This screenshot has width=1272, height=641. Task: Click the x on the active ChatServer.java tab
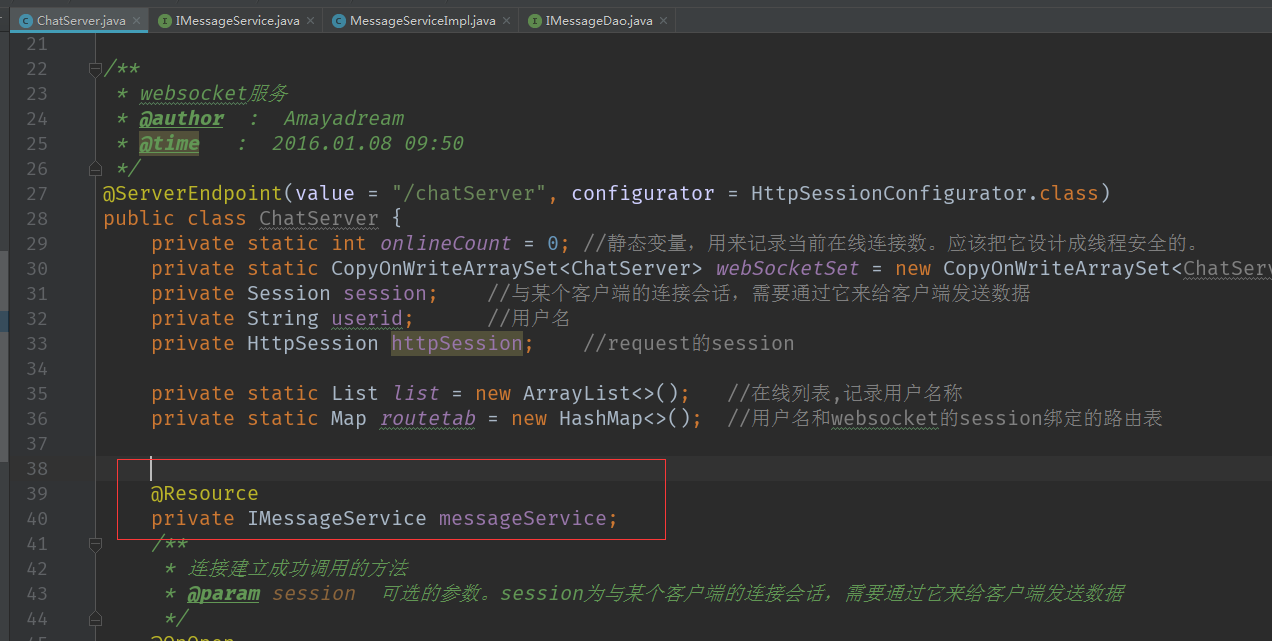tap(137, 18)
